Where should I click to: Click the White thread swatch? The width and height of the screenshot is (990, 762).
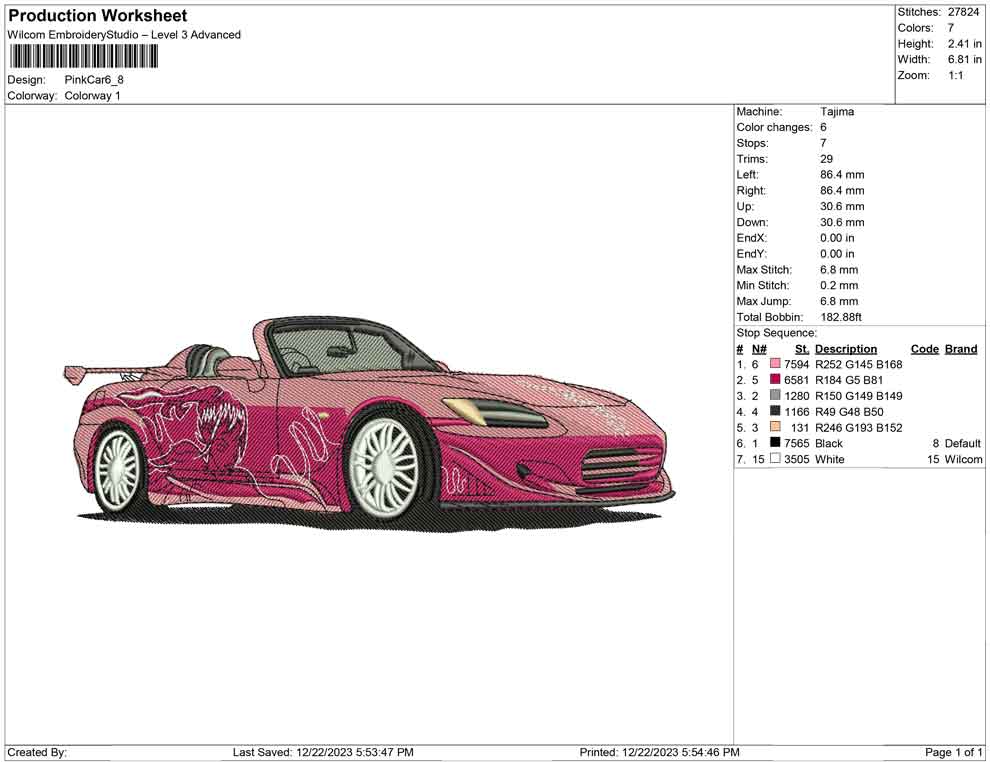tap(773, 459)
